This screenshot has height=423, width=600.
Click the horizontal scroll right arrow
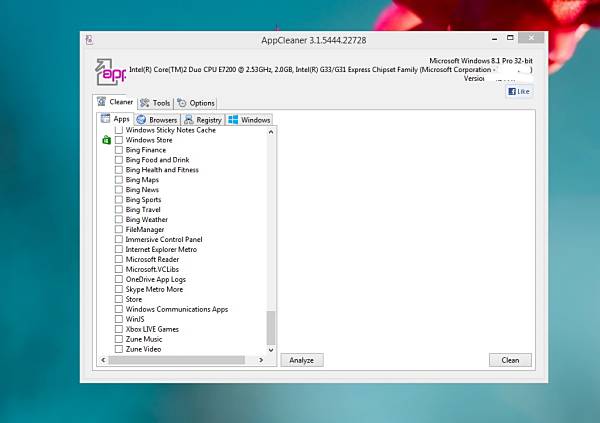(x=261, y=360)
